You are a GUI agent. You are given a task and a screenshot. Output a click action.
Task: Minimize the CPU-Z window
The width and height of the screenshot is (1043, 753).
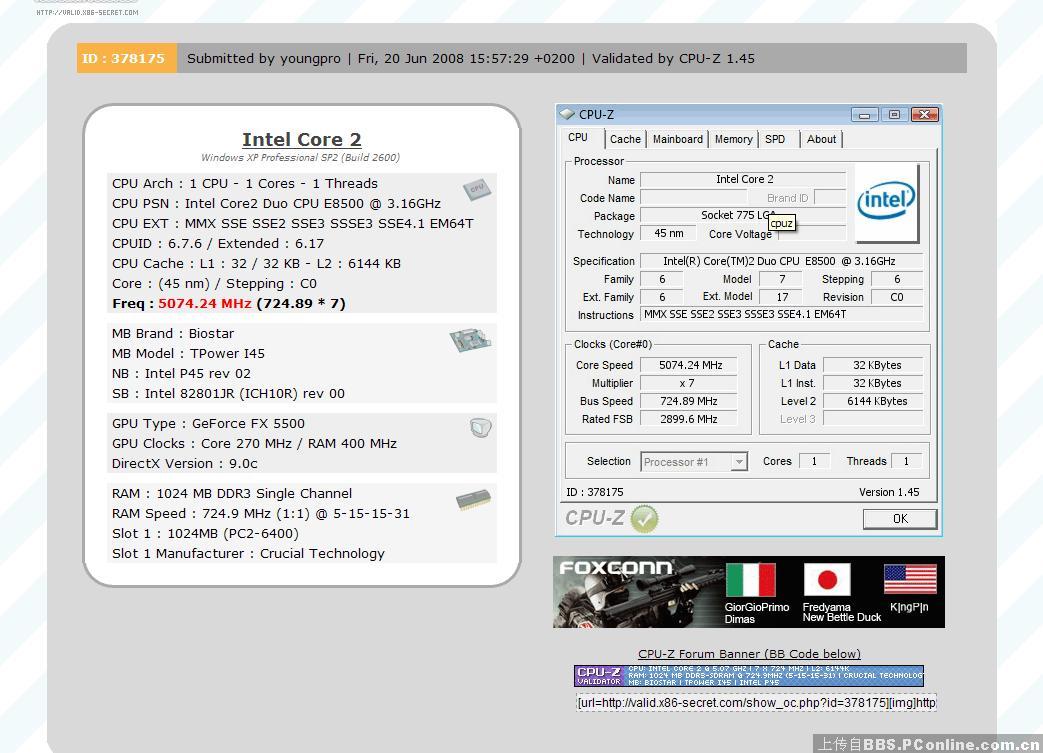tap(864, 114)
